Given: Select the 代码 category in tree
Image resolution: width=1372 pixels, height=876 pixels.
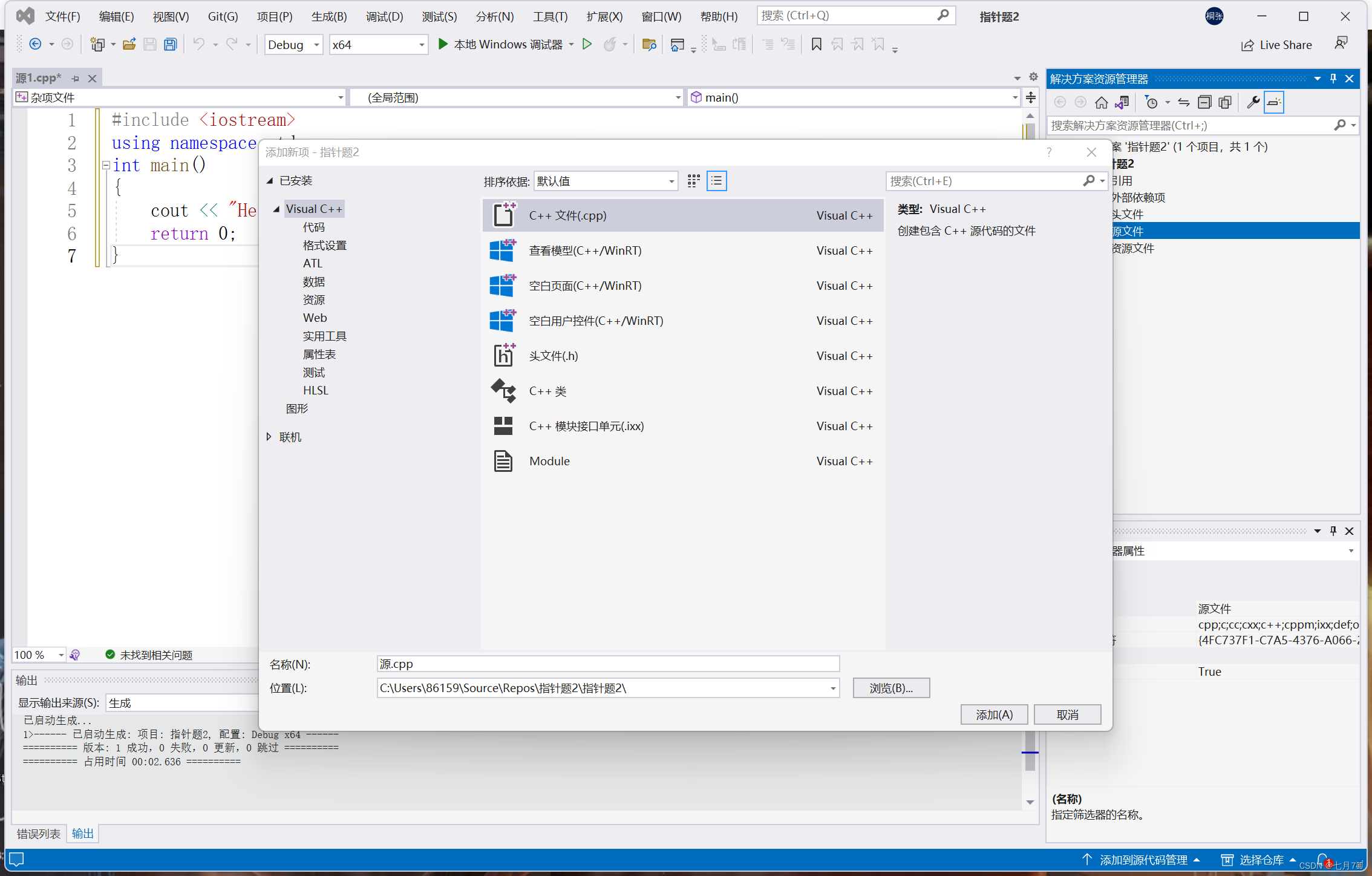Looking at the screenshot, I should coord(314,227).
